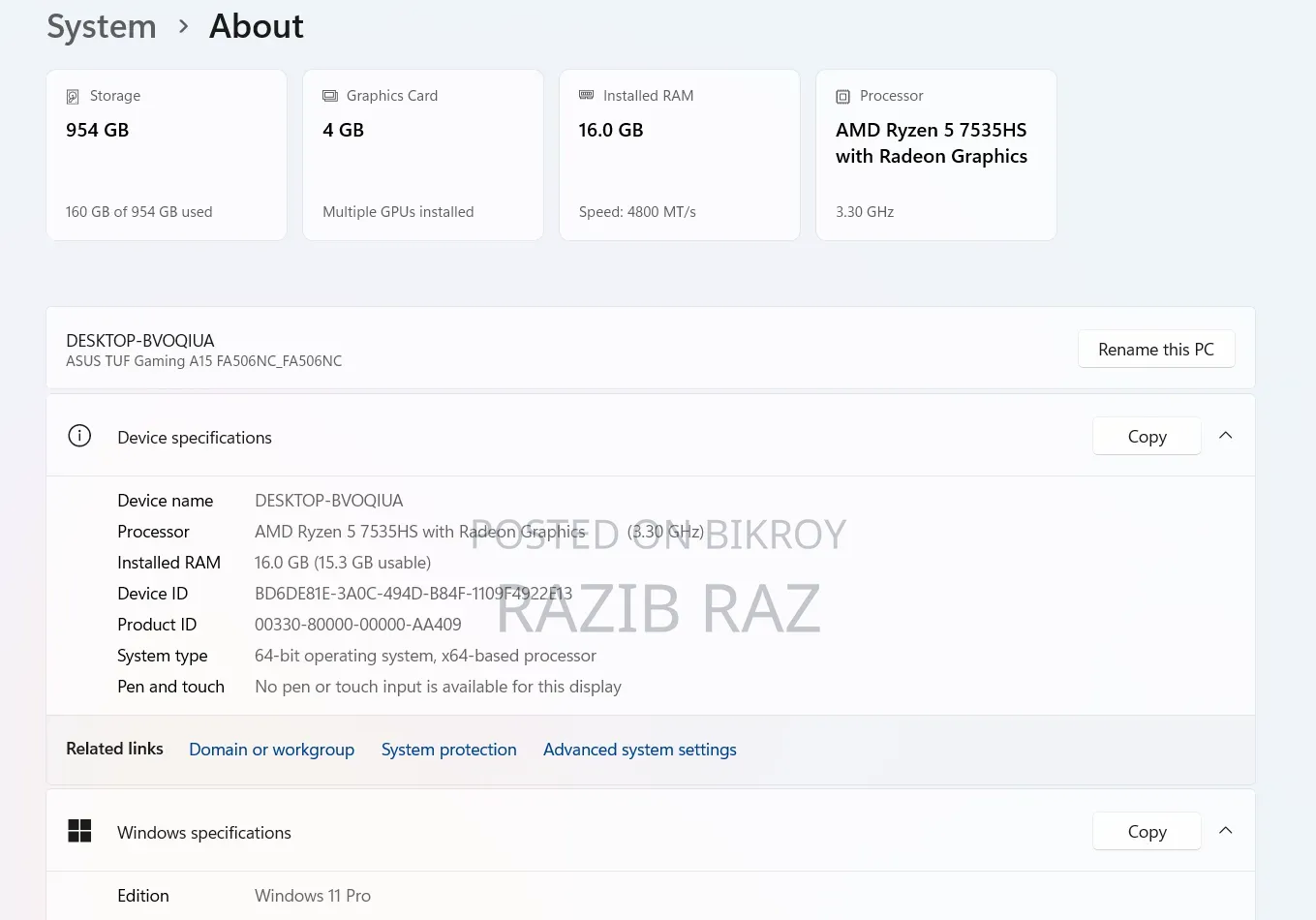Screen dimensions: 1316x920
Task: Open Advanced system settings
Action: (639, 750)
